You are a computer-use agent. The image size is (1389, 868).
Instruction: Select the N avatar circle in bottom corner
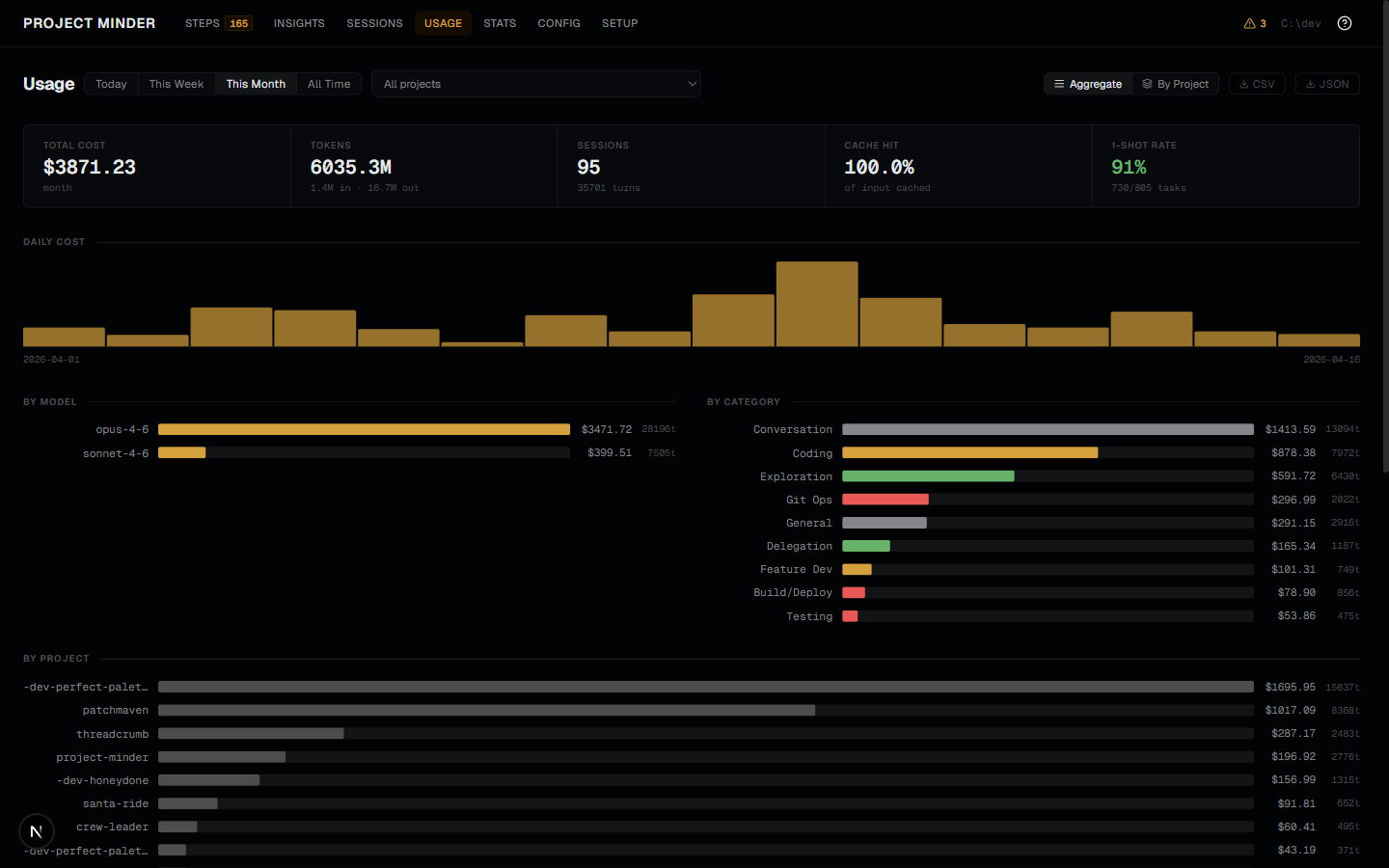pyautogui.click(x=36, y=830)
